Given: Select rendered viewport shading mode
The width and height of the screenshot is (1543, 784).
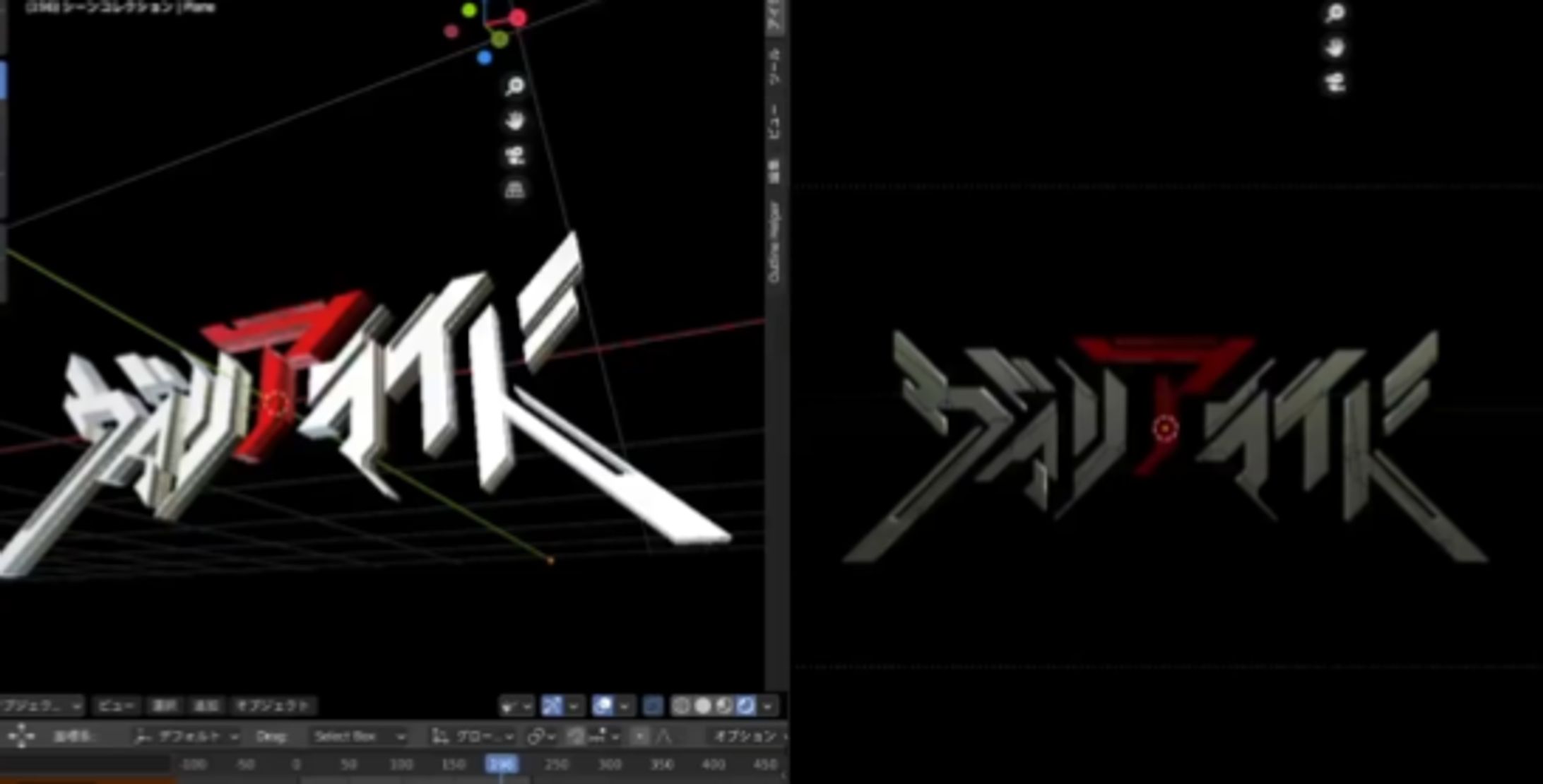Looking at the screenshot, I should (x=746, y=706).
